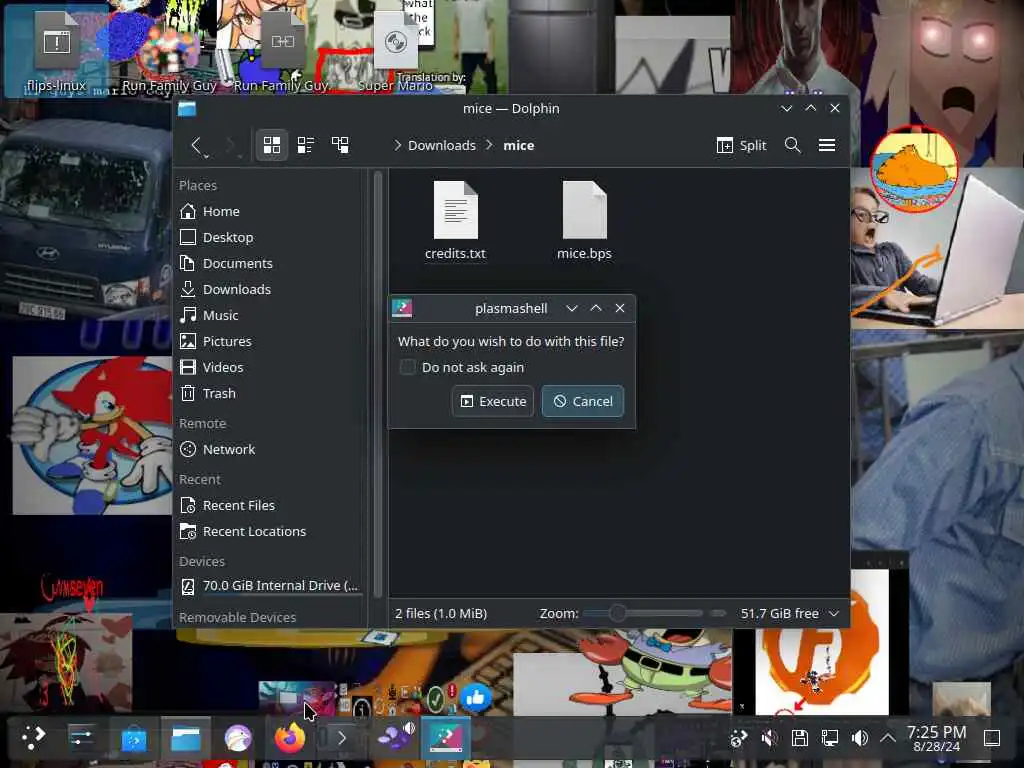Select the mice.bps file

(584, 221)
